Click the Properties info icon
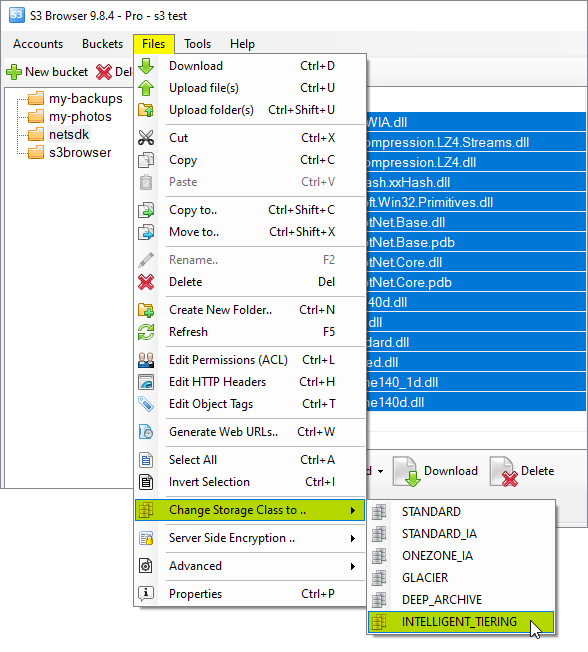This screenshot has width=588, height=652. pos(146,594)
